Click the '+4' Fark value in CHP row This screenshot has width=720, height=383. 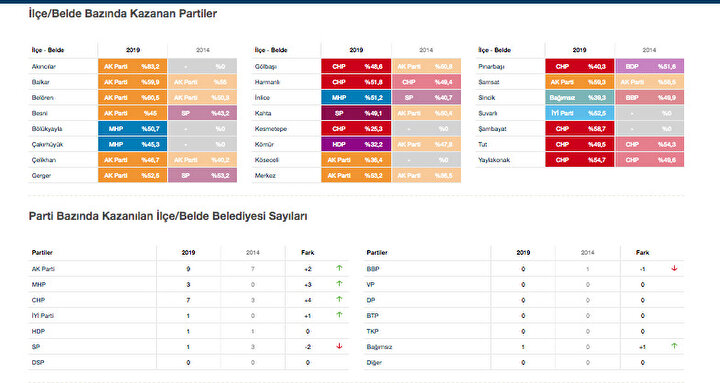point(308,300)
